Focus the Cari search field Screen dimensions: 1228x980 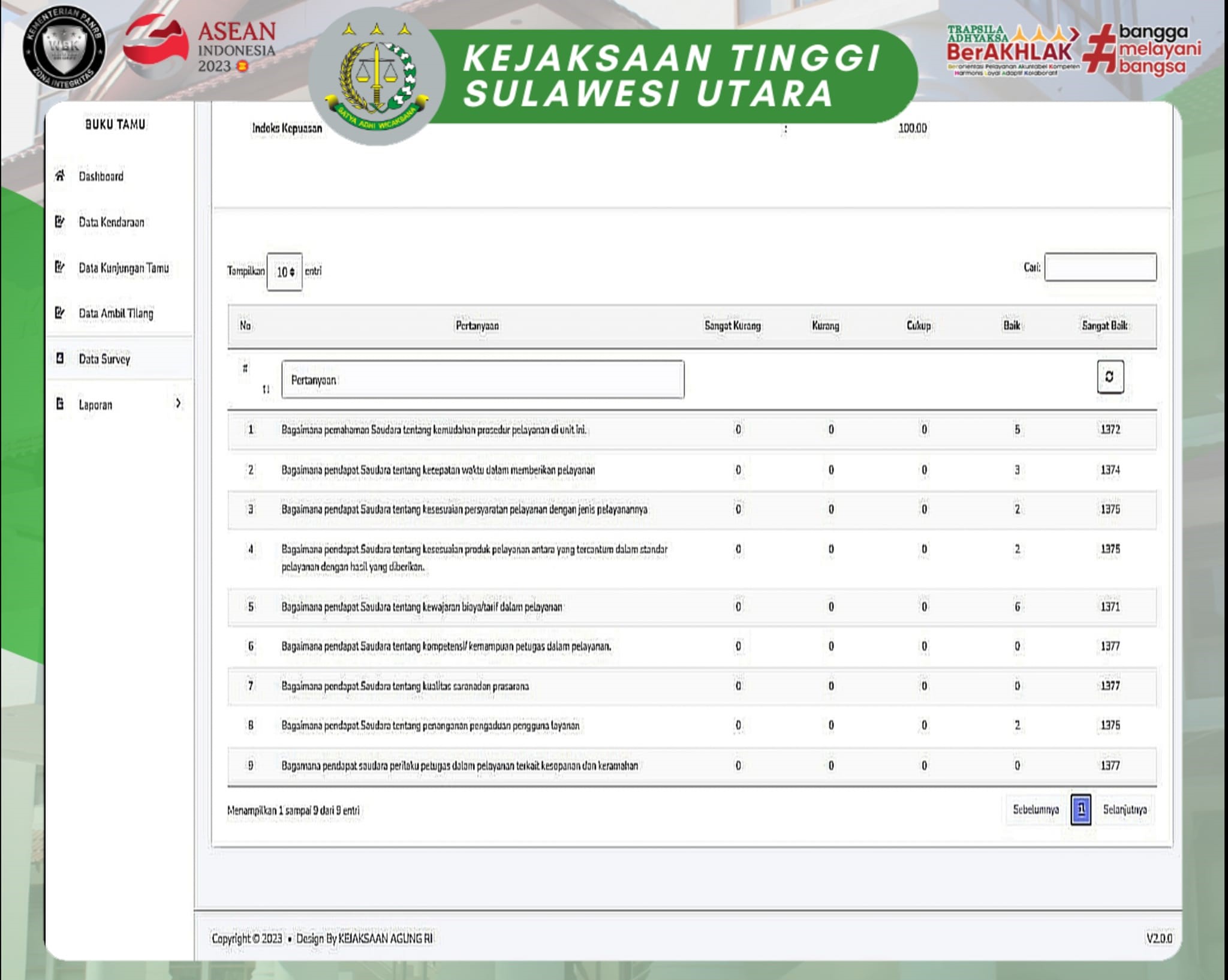pyautogui.click(x=1100, y=267)
